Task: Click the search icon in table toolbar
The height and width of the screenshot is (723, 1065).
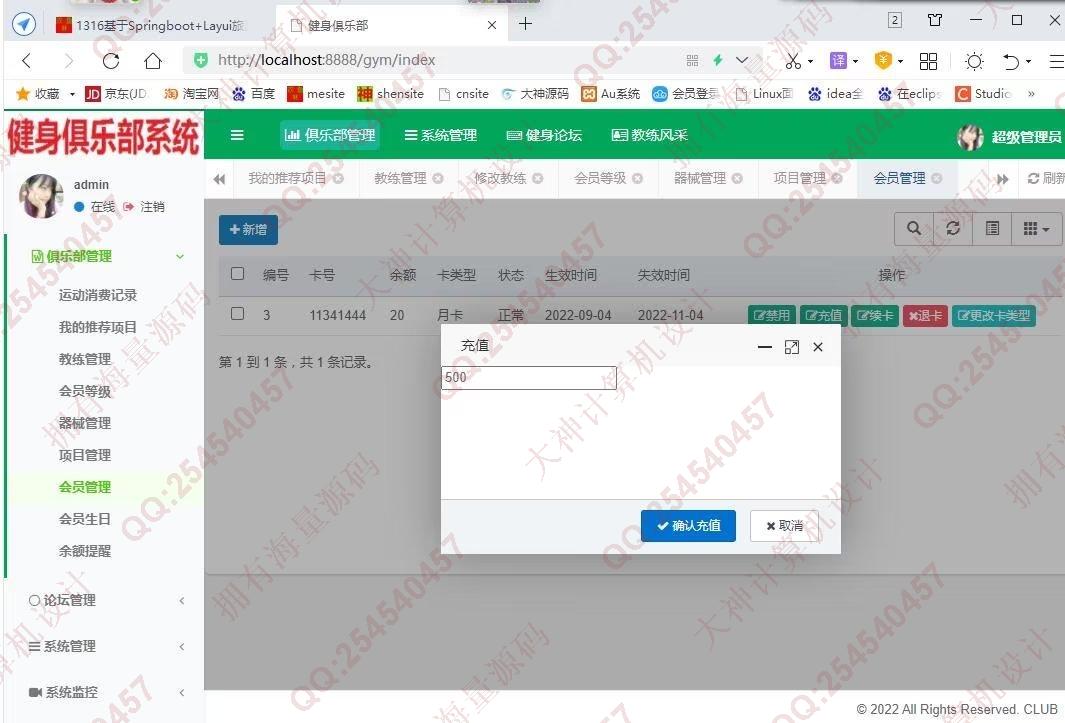Action: click(x=913, y=229)
